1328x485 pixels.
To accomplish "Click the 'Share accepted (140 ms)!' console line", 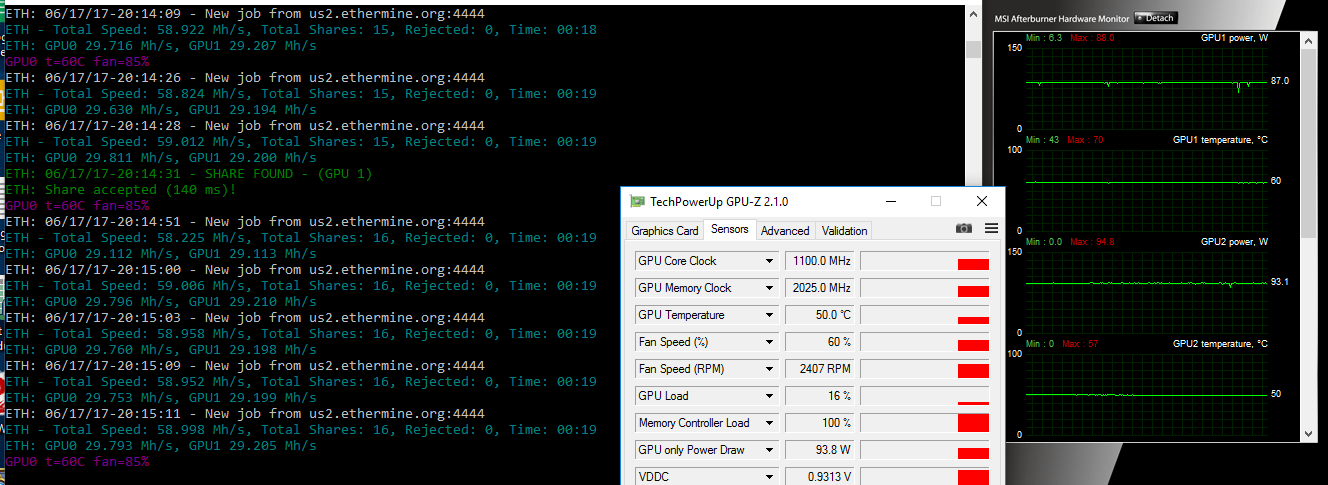I will tap(122, 190).
